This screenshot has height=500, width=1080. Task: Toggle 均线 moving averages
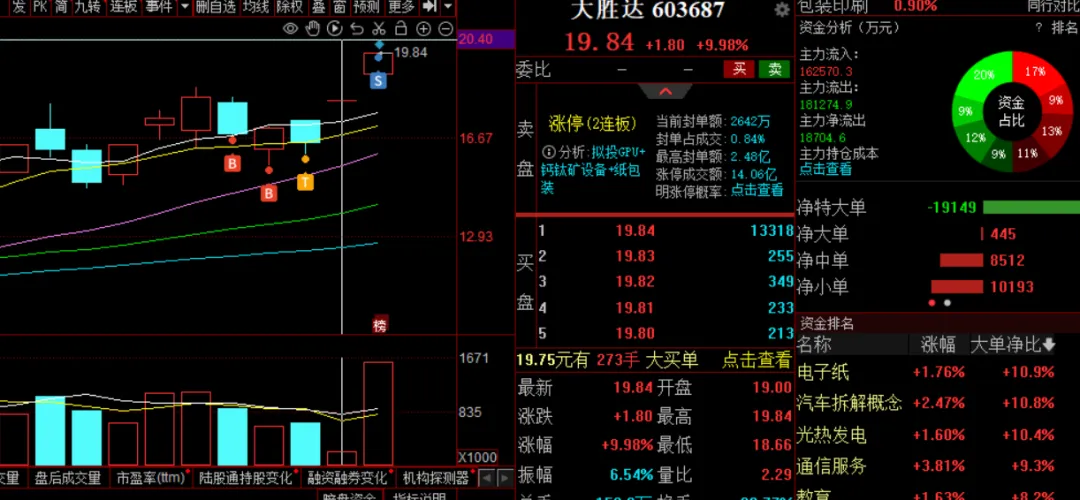coord(255,7)
